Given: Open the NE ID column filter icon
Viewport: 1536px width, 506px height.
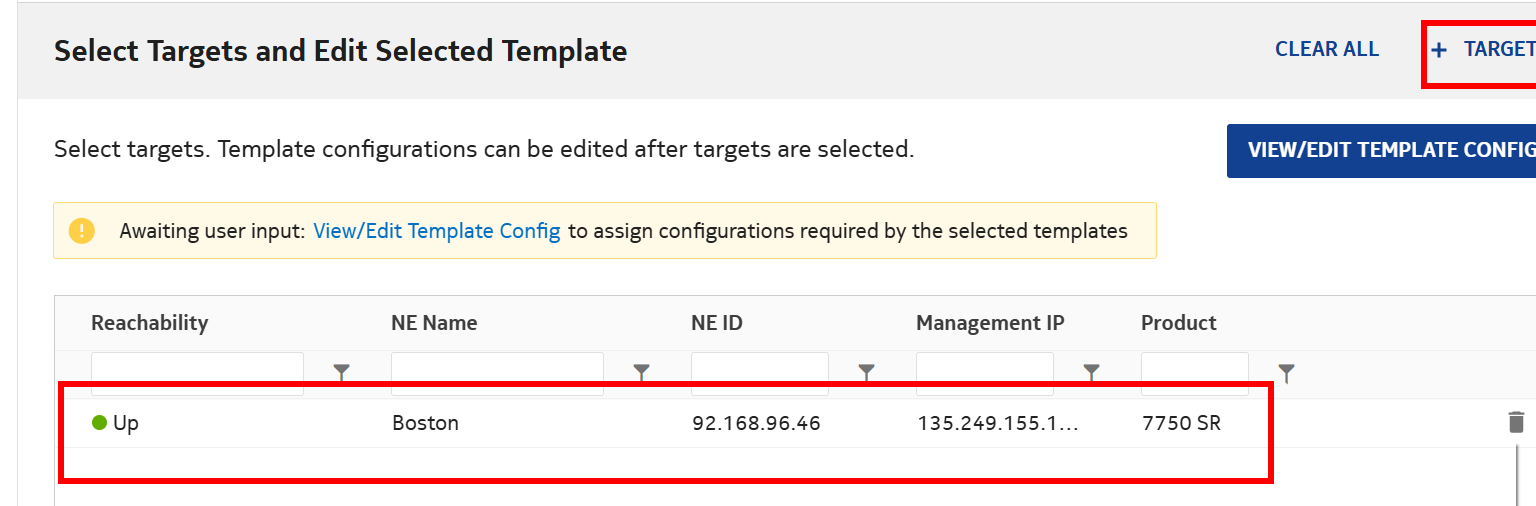Looking at the screenshot, I should pos(867,372).
